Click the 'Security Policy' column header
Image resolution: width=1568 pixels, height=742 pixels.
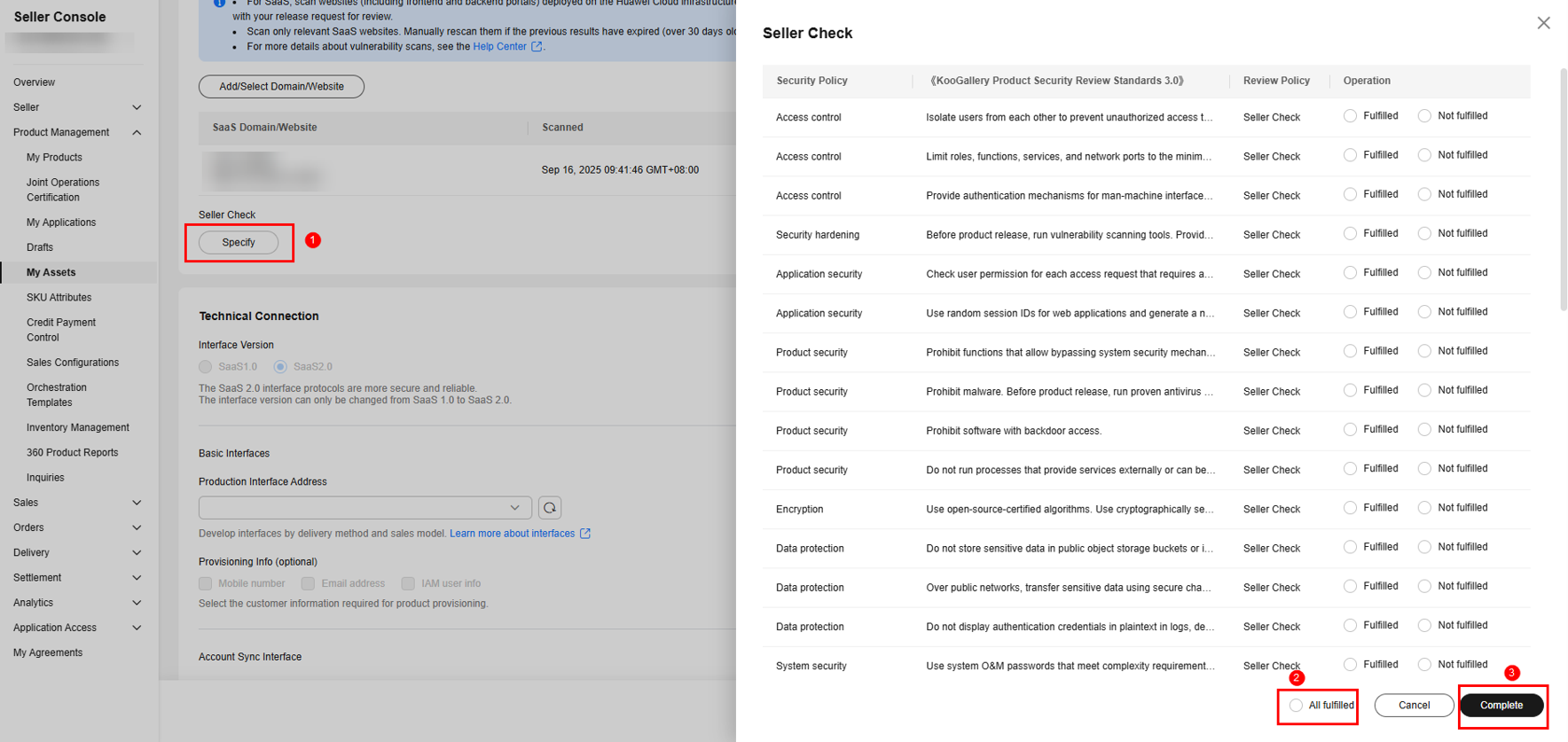click(x=811, y=81)
